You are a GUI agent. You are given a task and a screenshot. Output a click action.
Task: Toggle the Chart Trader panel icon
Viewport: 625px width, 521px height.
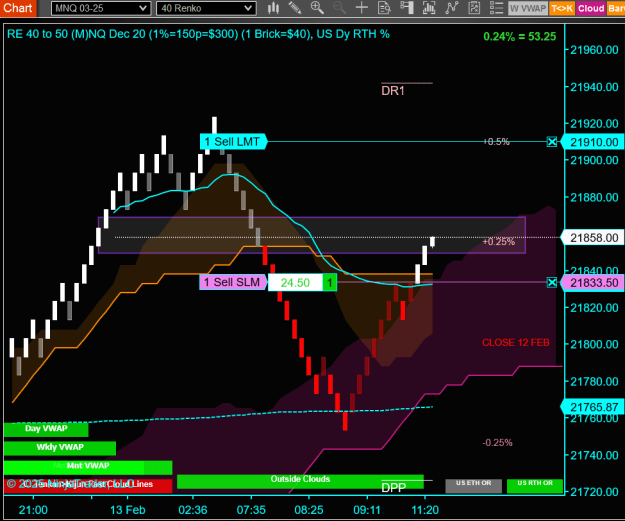point(407,8)
